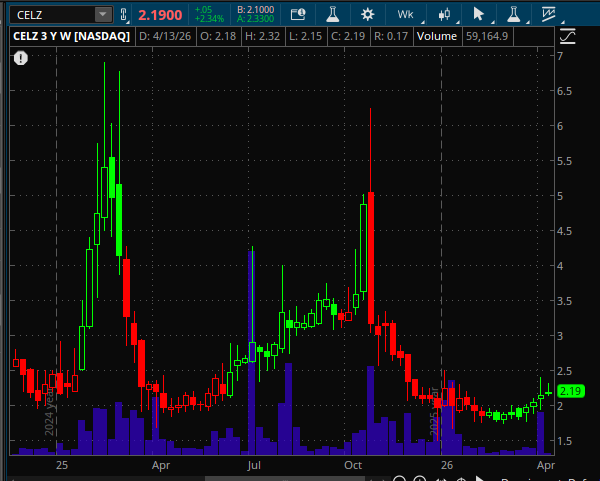Image resolution: width=600 pixels, height=481 pixels.
Task: Click the tall red October candle body
Action: pos(371,258)
